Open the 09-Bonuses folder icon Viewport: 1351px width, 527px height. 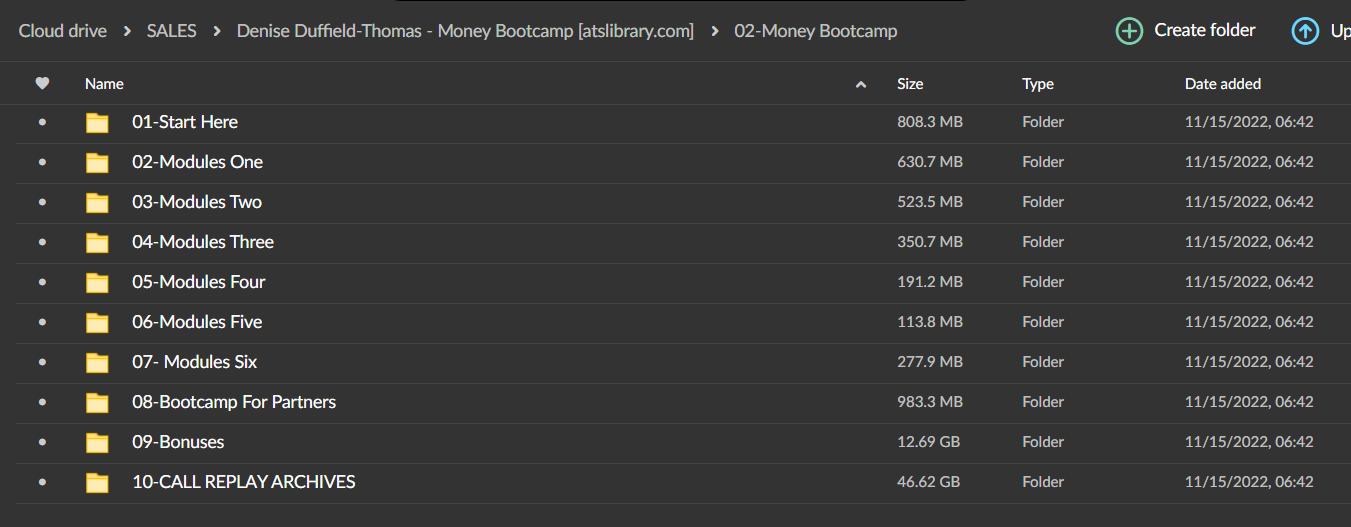click(97, 443)
